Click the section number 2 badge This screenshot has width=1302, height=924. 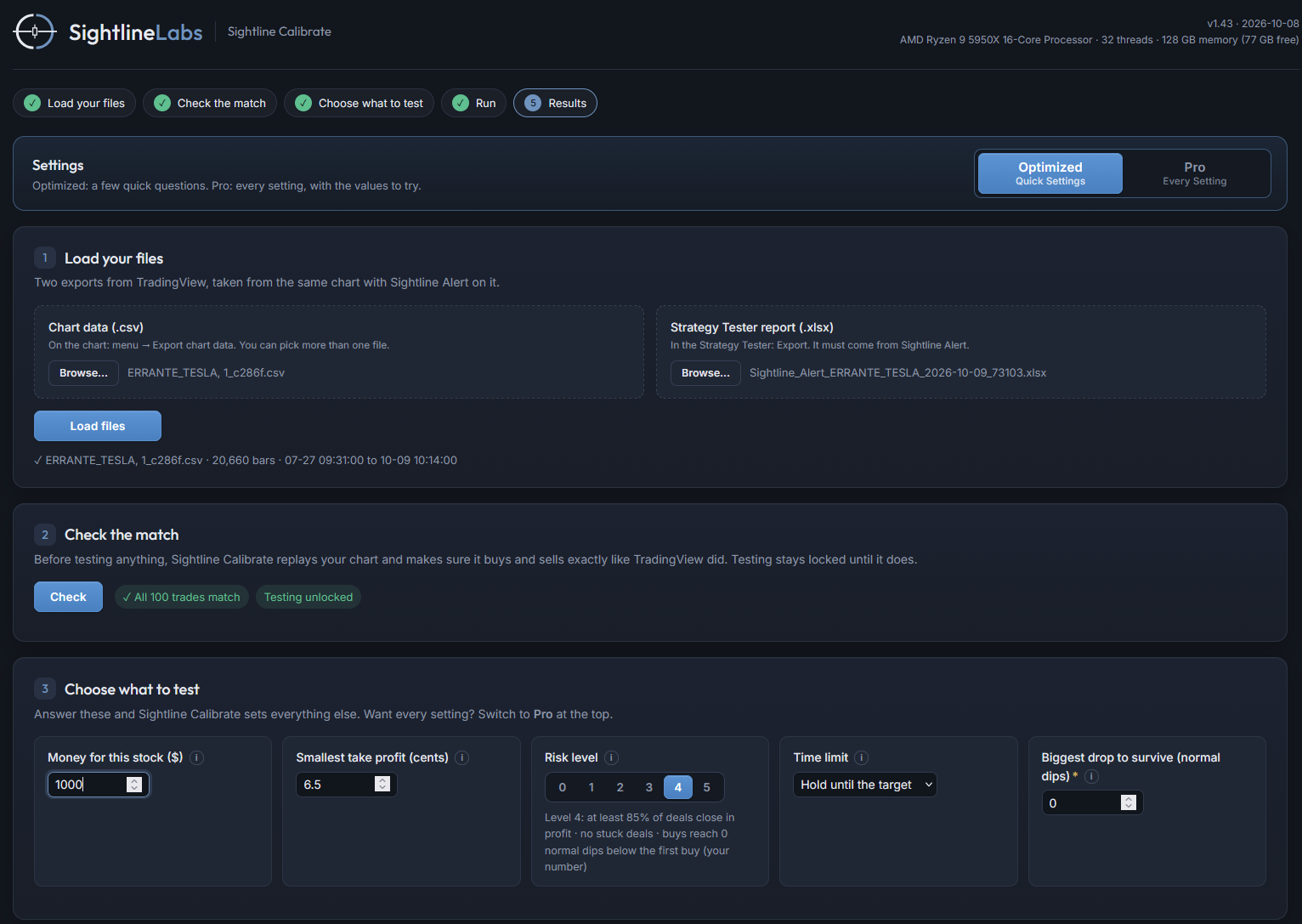(45, 535)
